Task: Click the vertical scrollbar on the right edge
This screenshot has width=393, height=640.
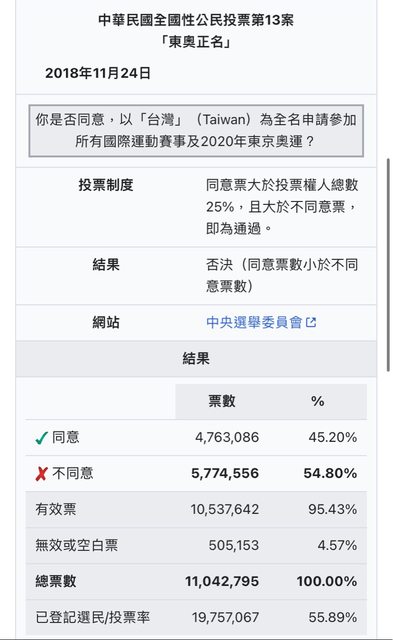Action: (388, 264)
